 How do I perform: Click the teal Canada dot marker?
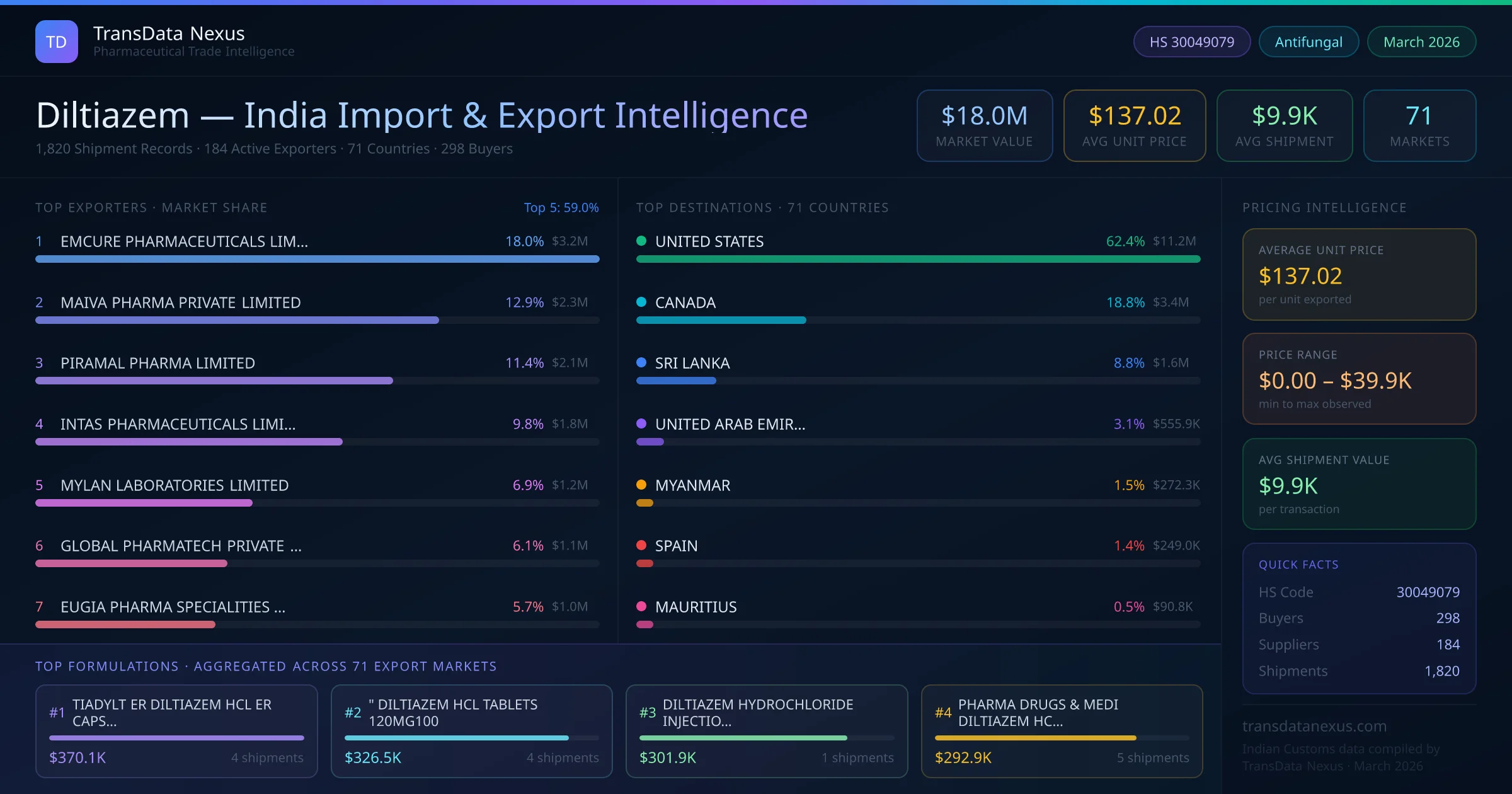(641, 302)
